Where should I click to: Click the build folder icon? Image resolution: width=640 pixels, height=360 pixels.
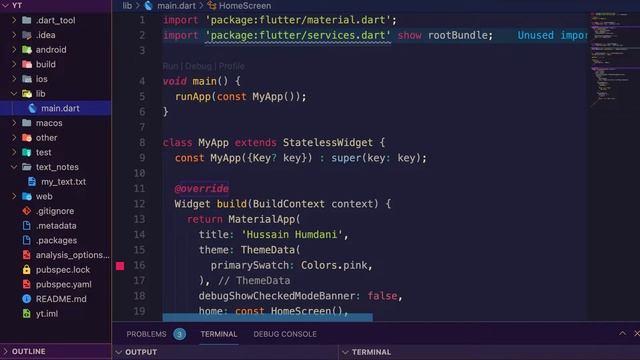point(27,64)
